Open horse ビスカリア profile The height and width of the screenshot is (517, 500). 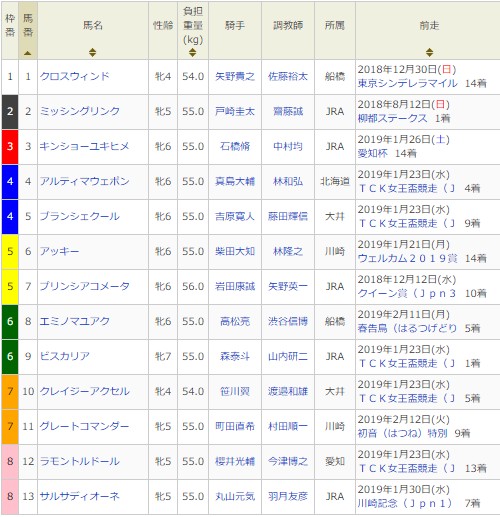pos(65,356)
